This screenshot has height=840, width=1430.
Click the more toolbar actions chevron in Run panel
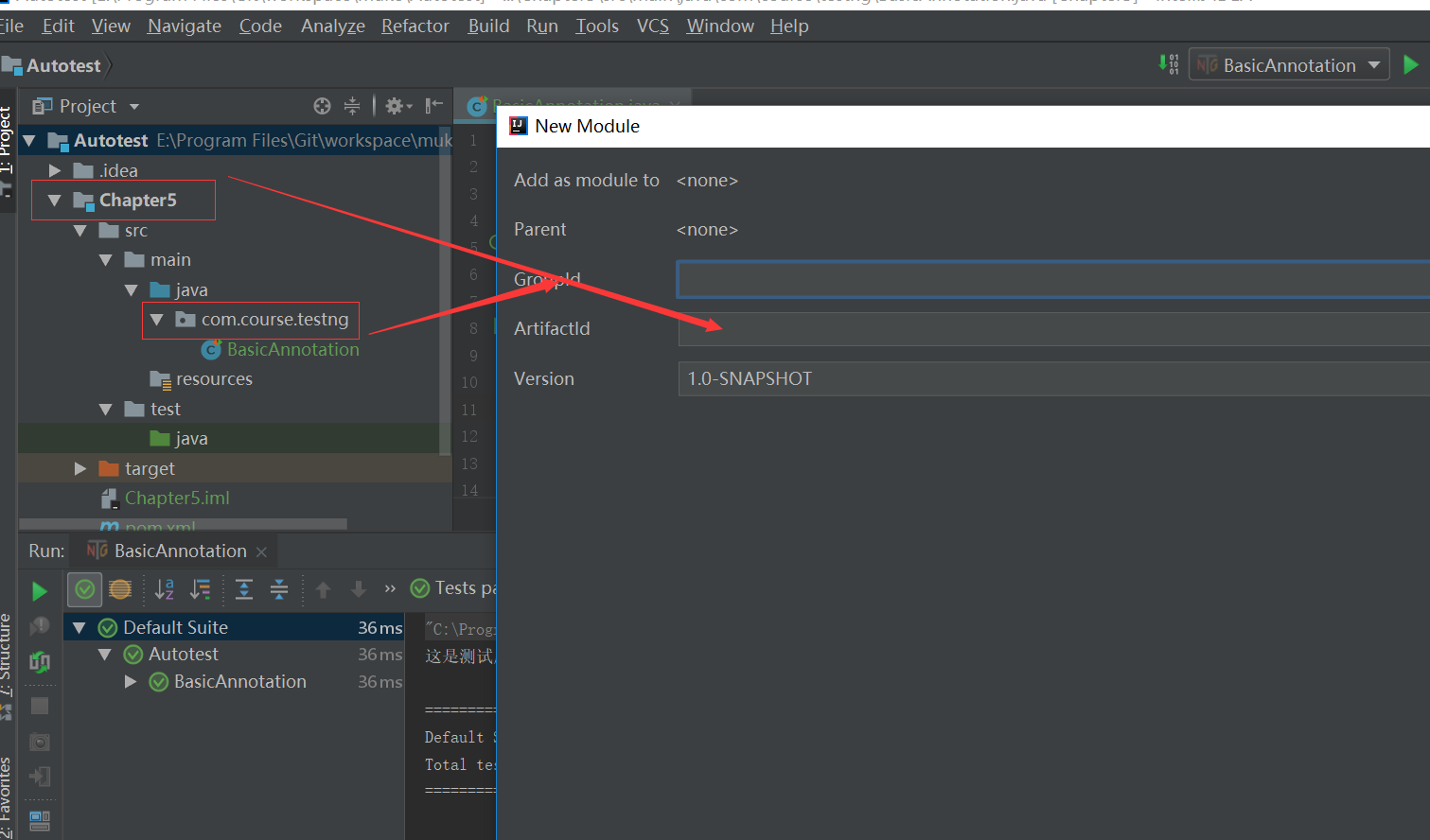[x=390, y=588]
